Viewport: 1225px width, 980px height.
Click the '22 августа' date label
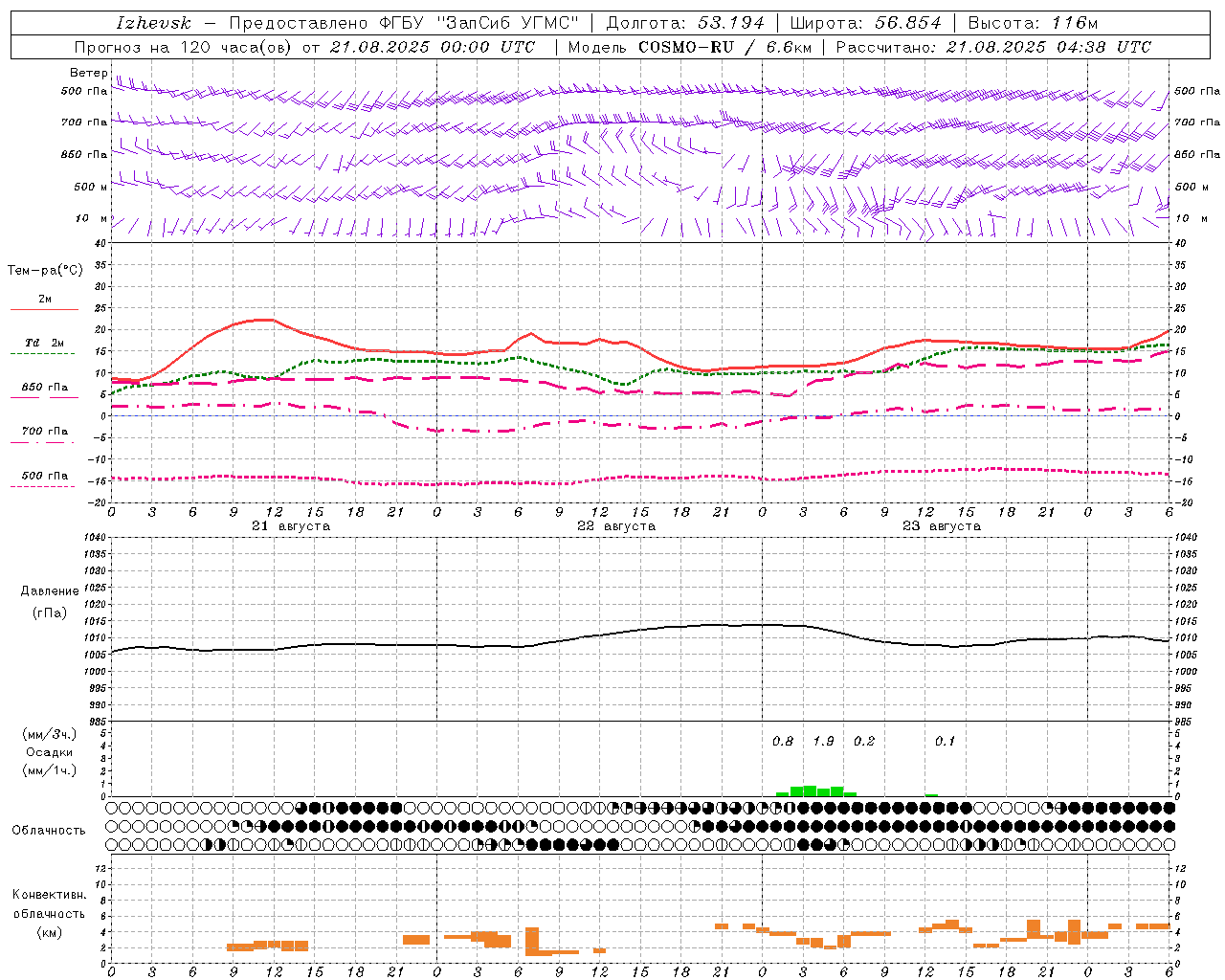tap(616, 526)
